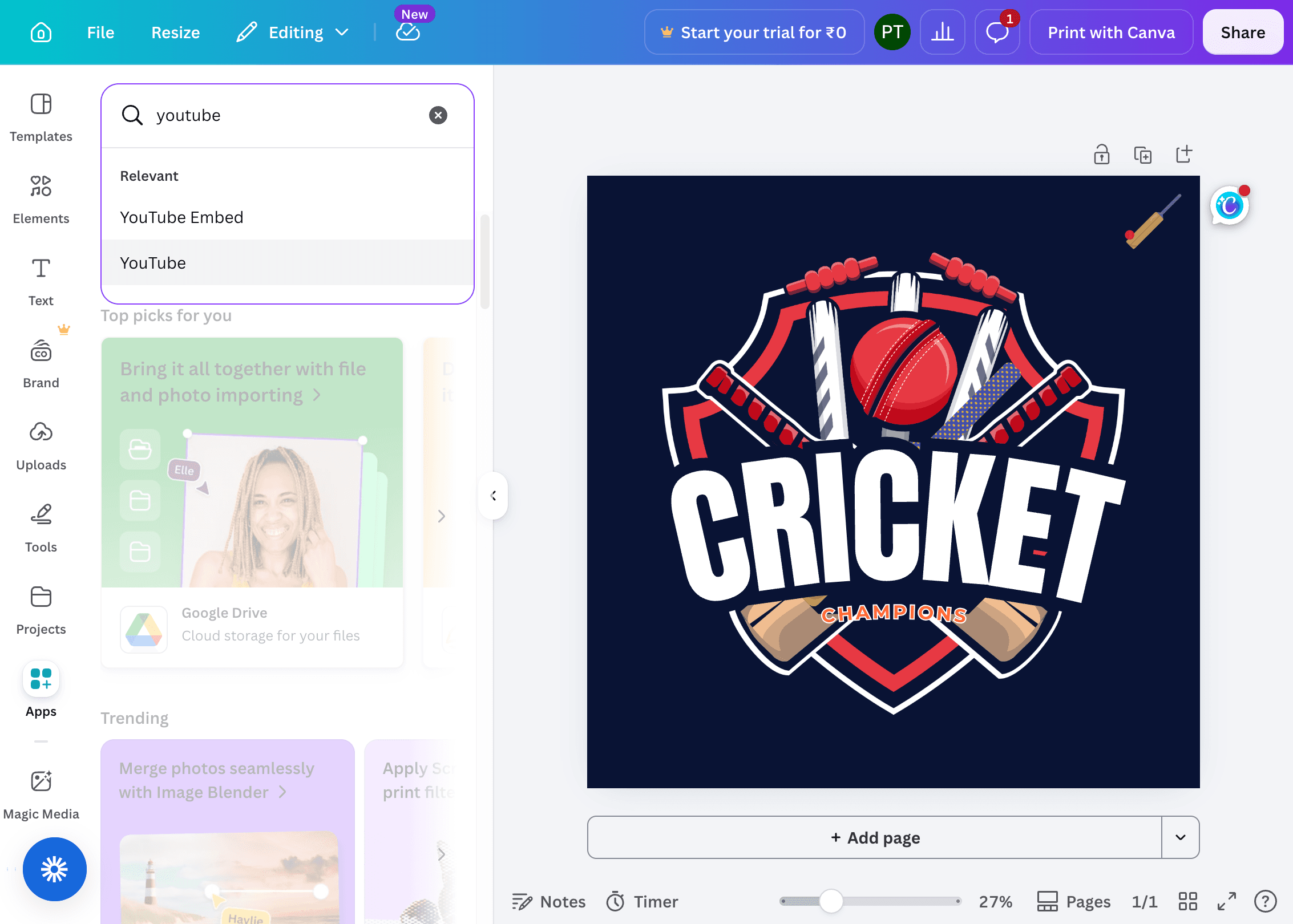The width and height of the screenshot is (1293, 924).
Task: Click the 1/1 page counter
Action: (1145, 901)
